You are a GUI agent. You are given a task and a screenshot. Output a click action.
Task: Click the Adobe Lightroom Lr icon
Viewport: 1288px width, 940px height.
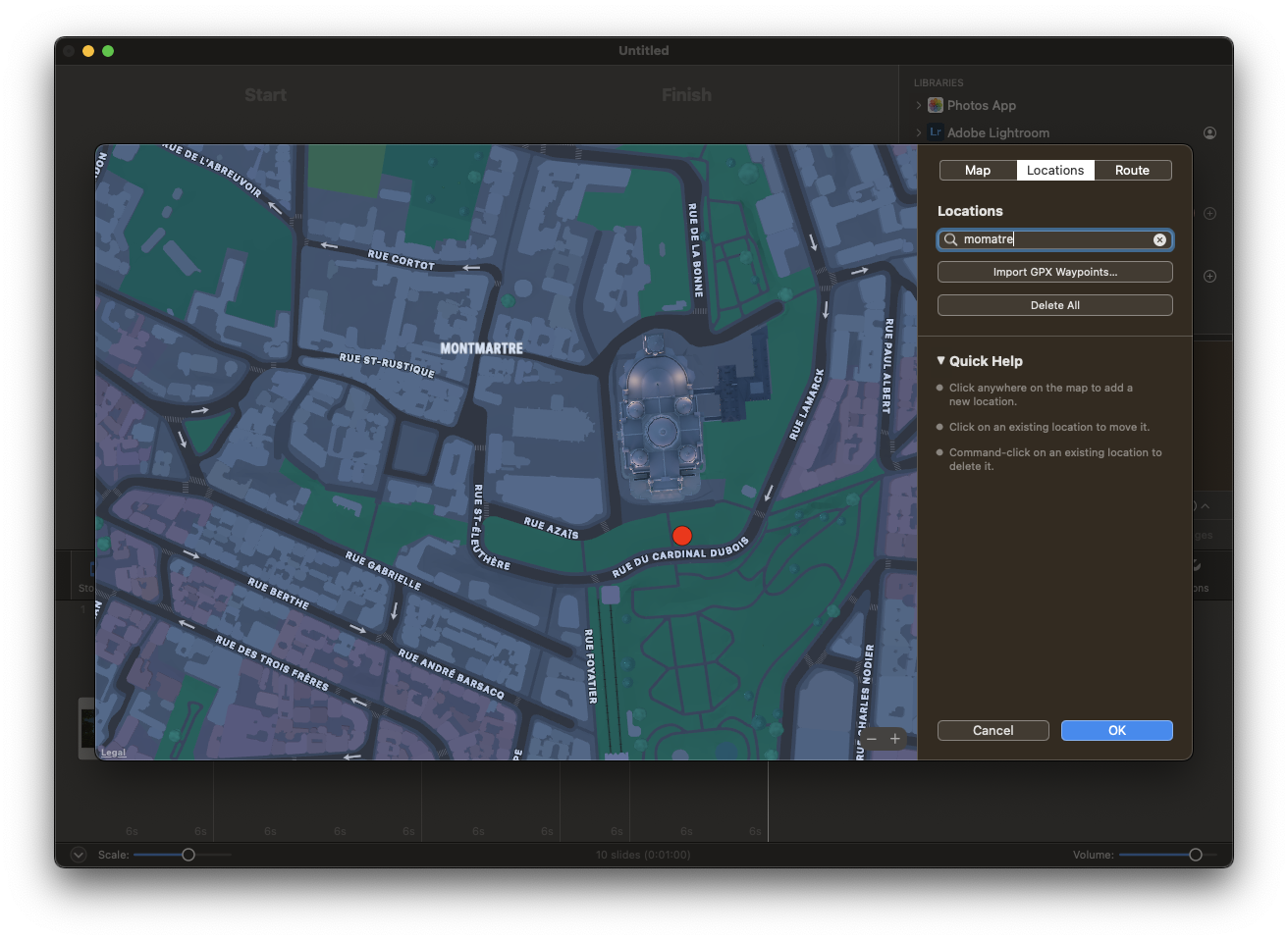click(936, 132)
